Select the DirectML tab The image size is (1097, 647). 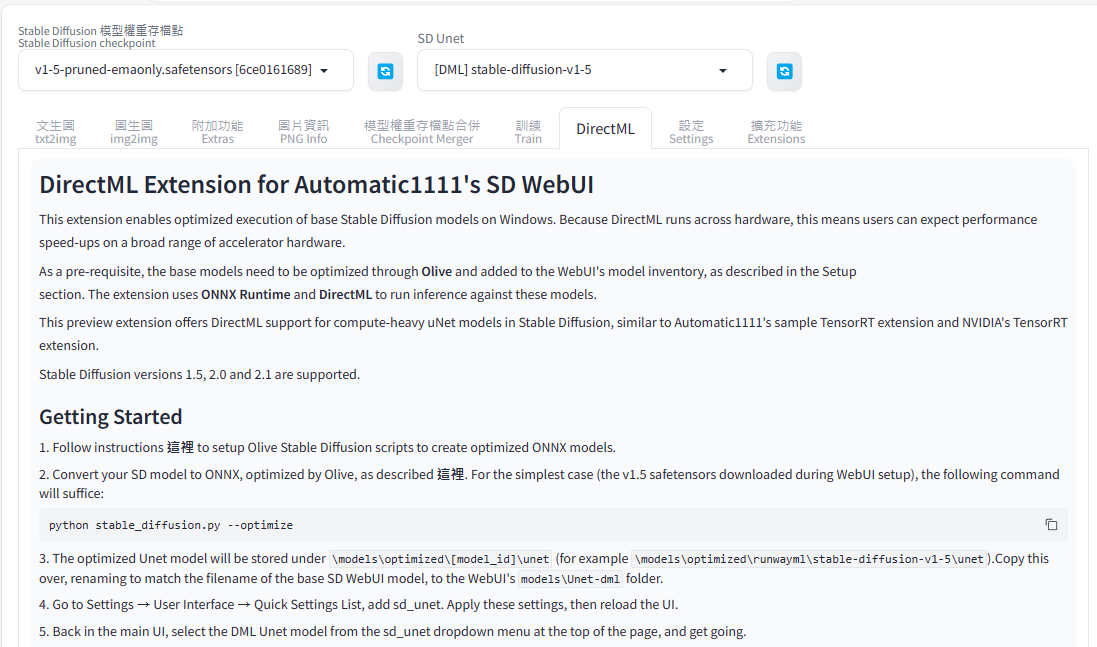[605, 129]
